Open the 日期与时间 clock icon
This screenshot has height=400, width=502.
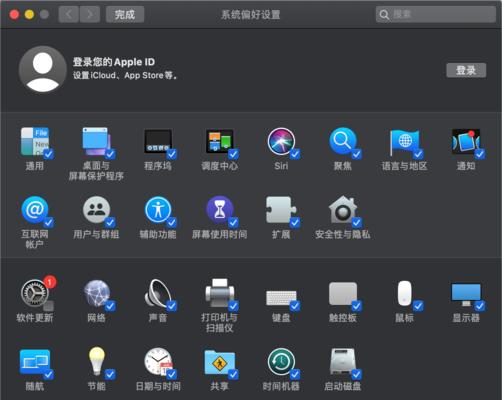point(158,362)
